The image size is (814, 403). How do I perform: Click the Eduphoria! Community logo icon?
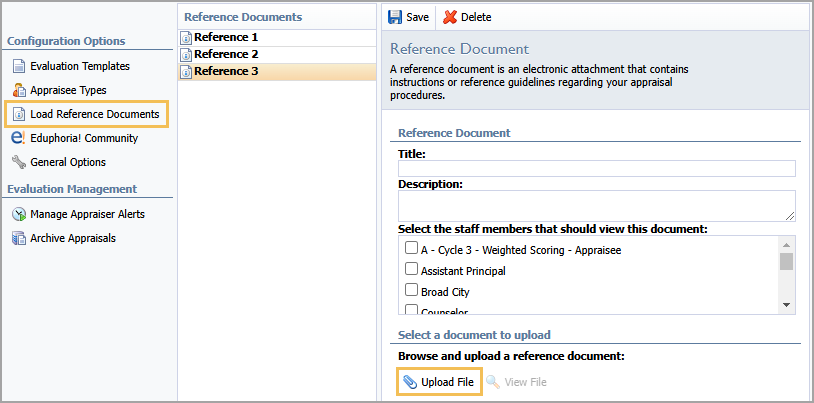[x=18, y=138]
